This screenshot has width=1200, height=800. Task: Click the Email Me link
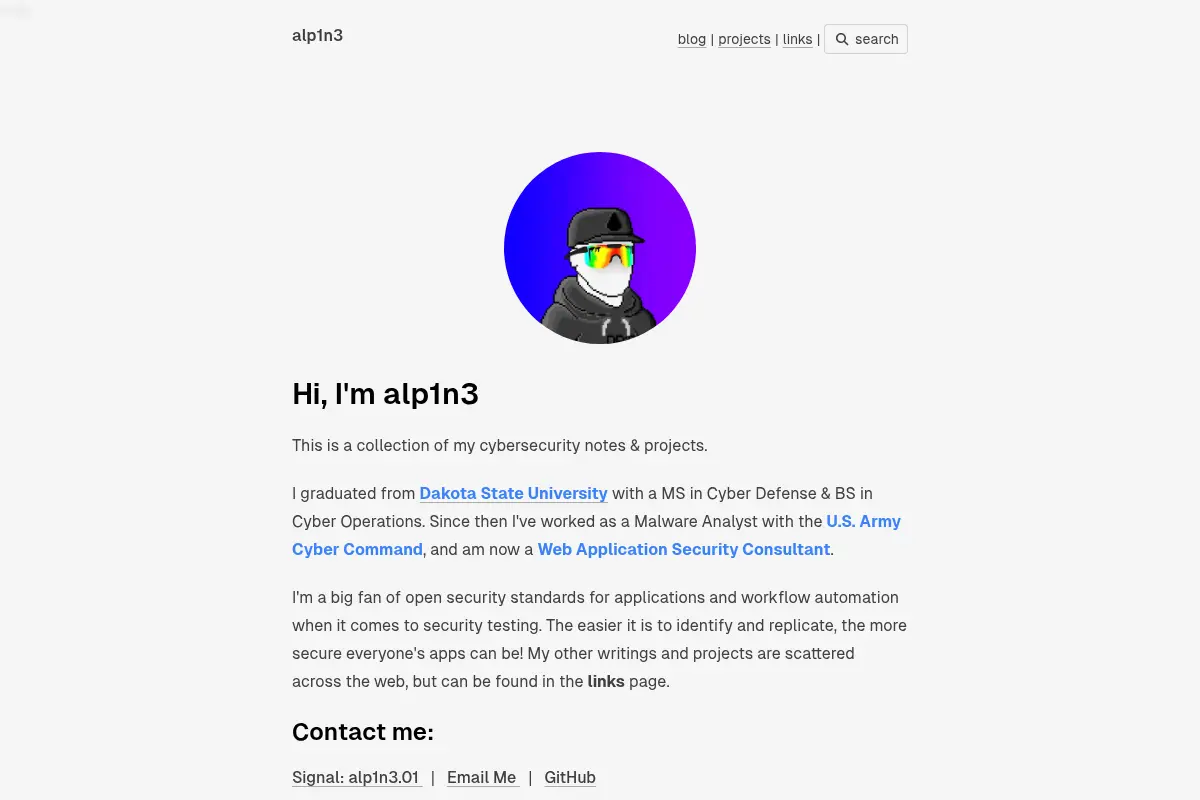(x=482, y=777)
